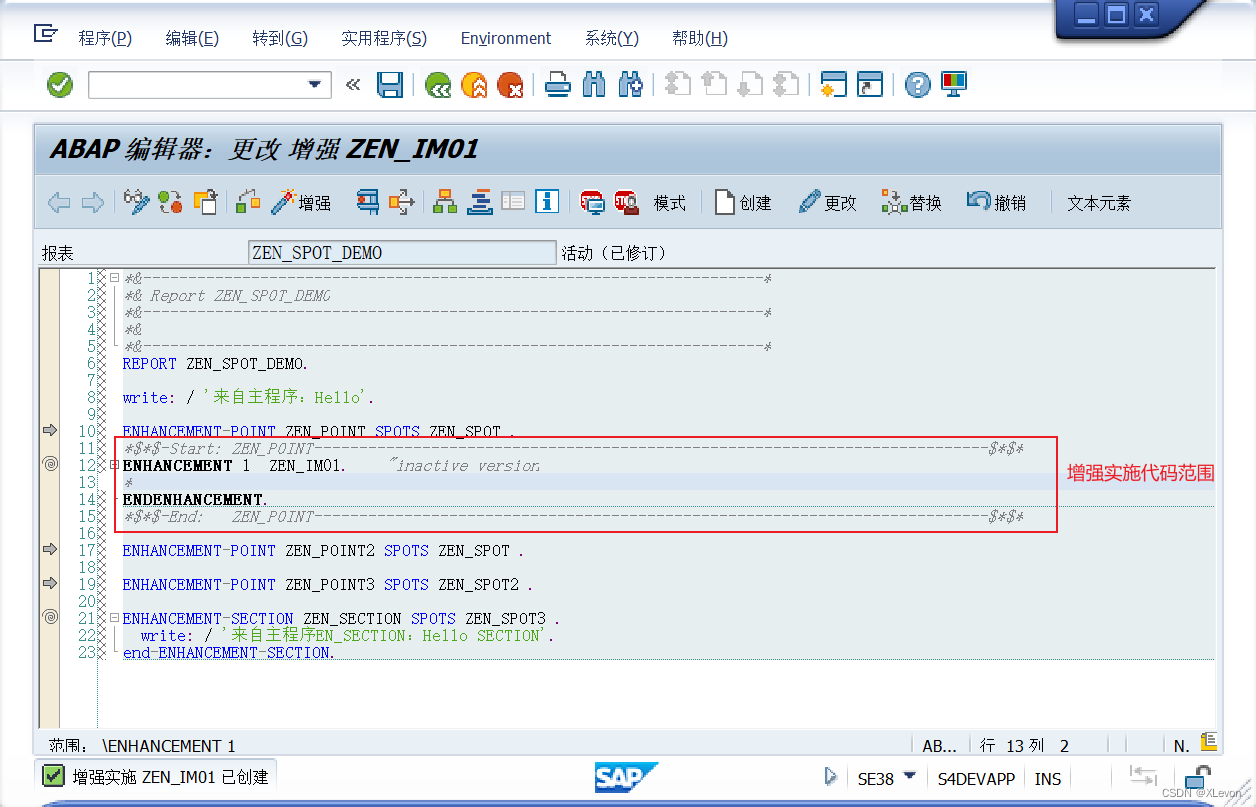The height and width of the screenshot is (807, 1256).
Task: Open search with the Find binoculars icon
Action: point(593,85)
